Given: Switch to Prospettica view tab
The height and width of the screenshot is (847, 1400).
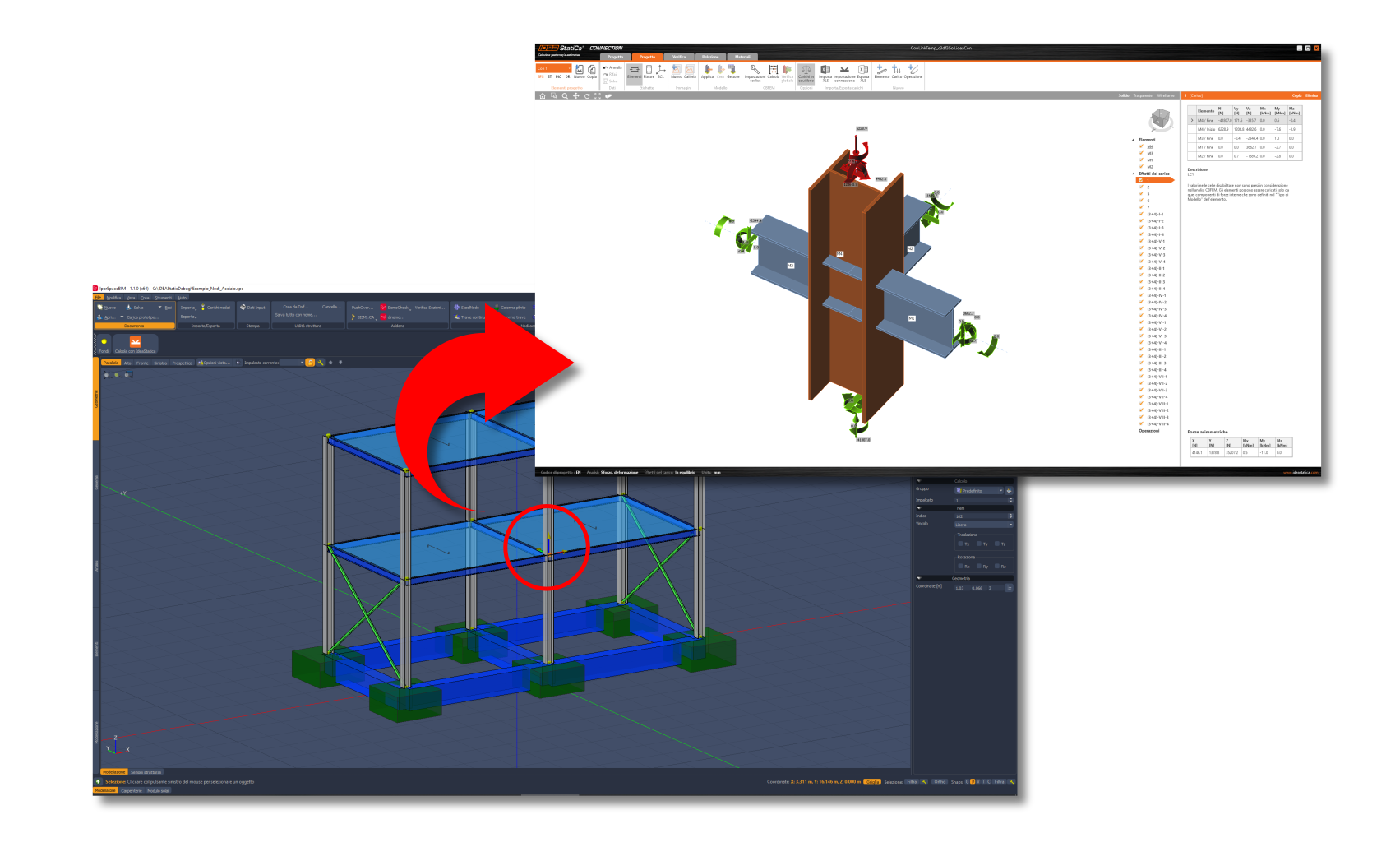Looking at the screenshot, I should [x=183, y=363].
